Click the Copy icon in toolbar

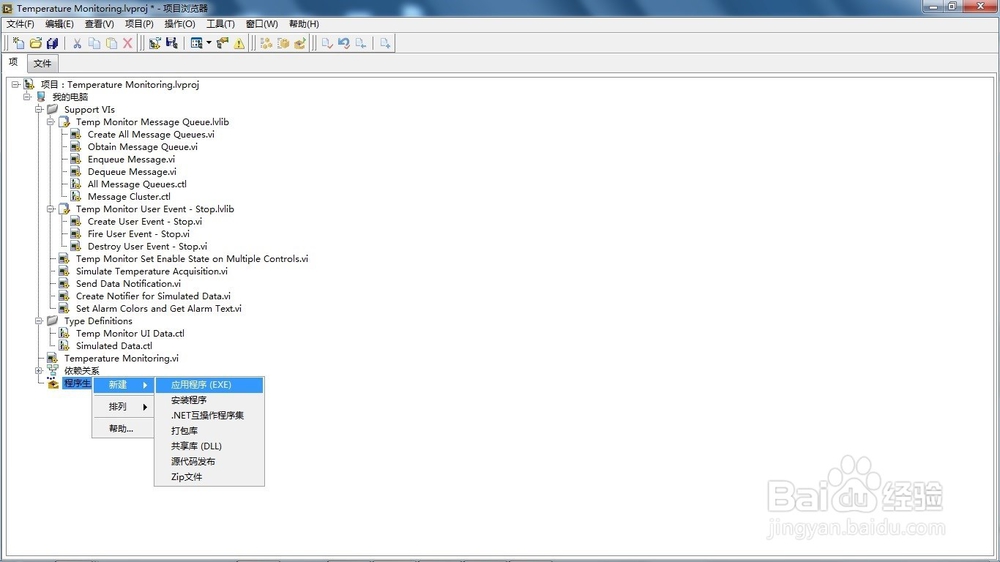[94, 43]
